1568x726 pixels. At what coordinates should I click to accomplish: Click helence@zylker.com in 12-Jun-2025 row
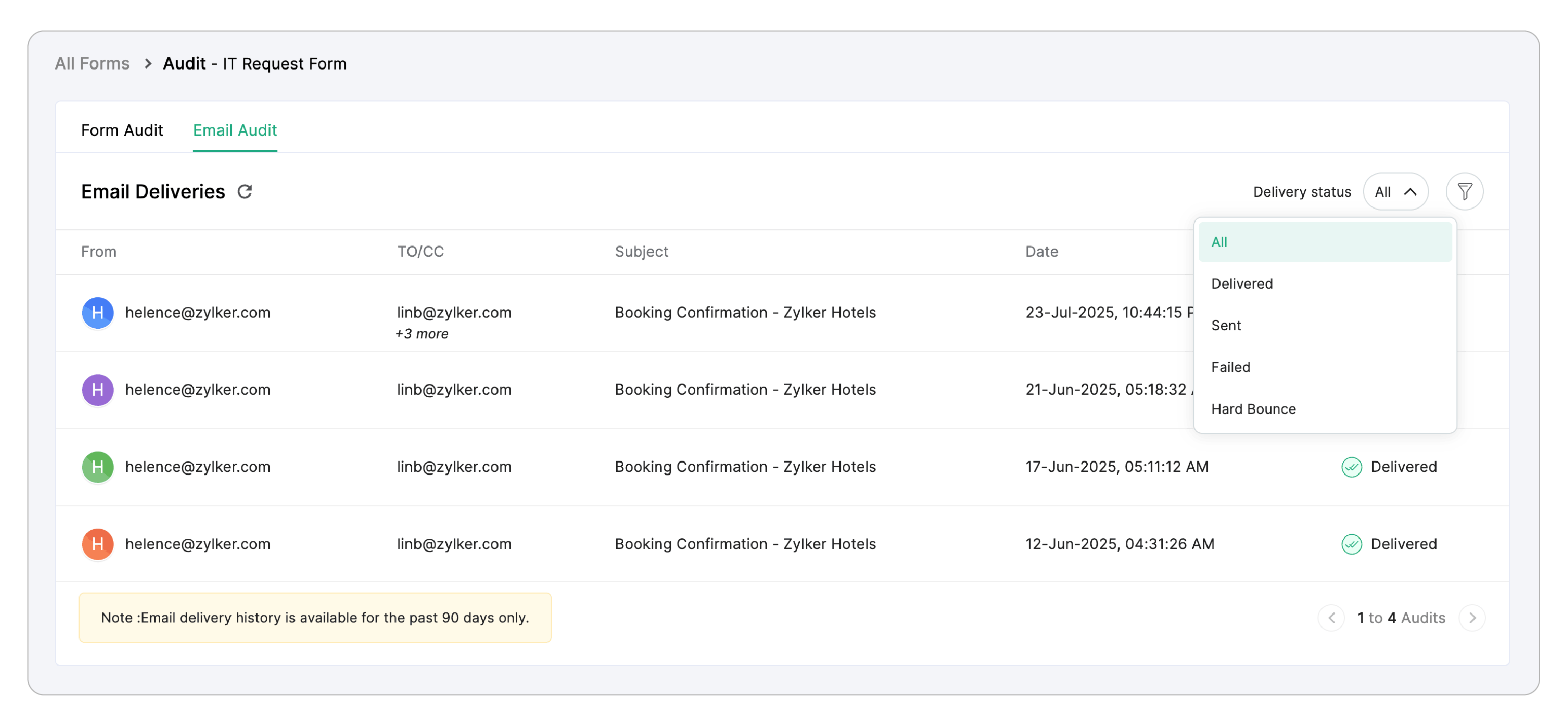tap(198, 544)
